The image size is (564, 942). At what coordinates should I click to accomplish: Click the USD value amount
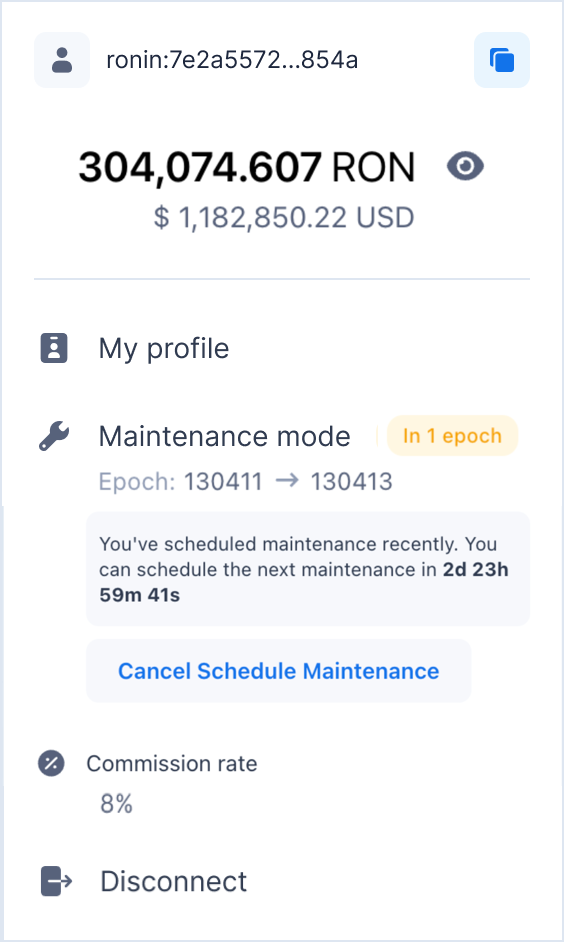(284, 217)
